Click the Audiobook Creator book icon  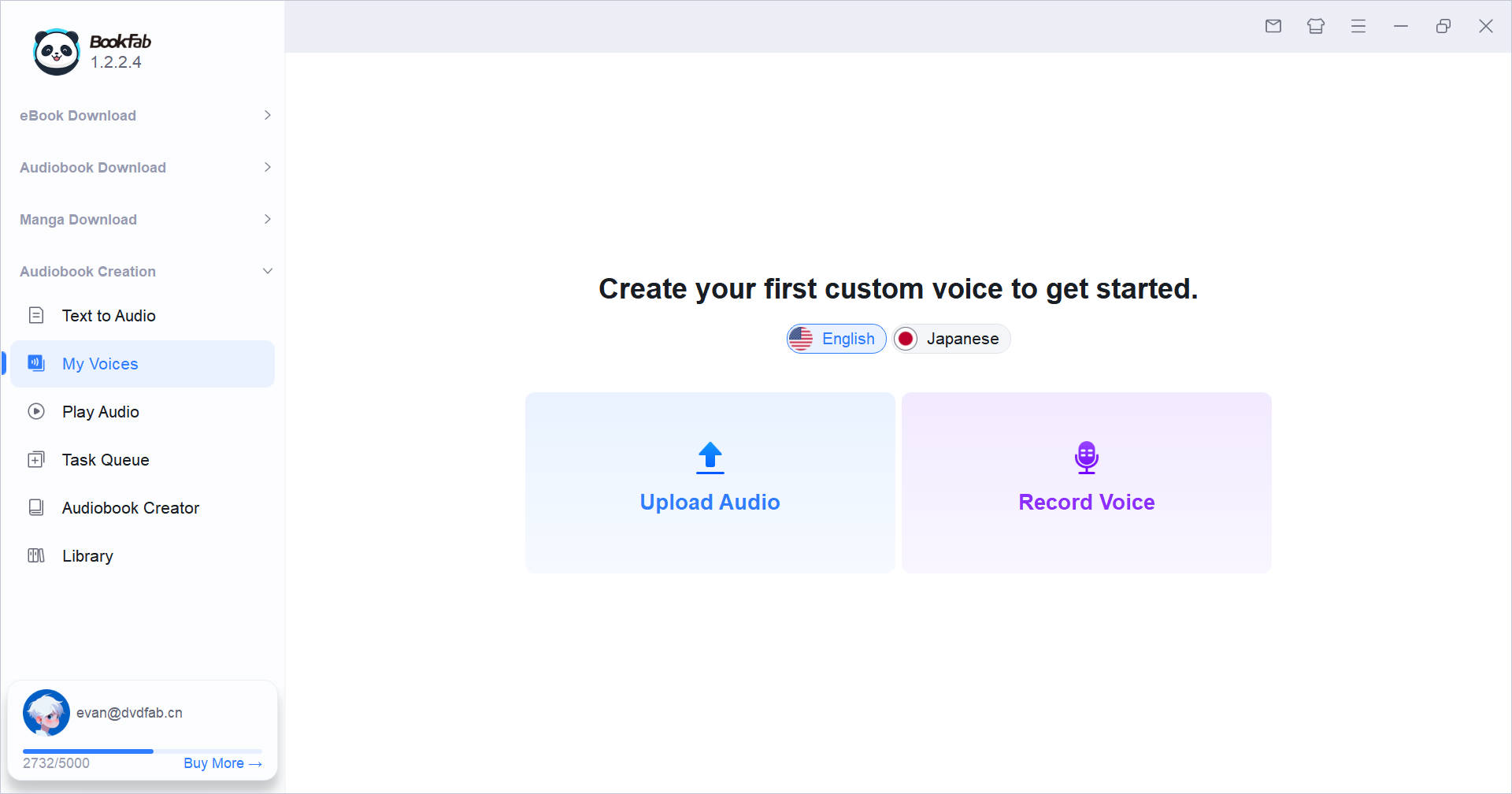36,507
